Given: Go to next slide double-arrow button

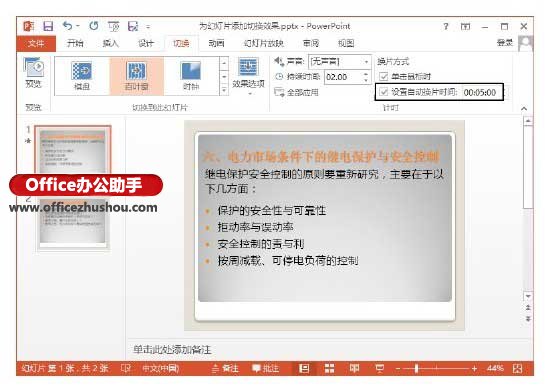Looking at the screenshot, I should [528, 318].
